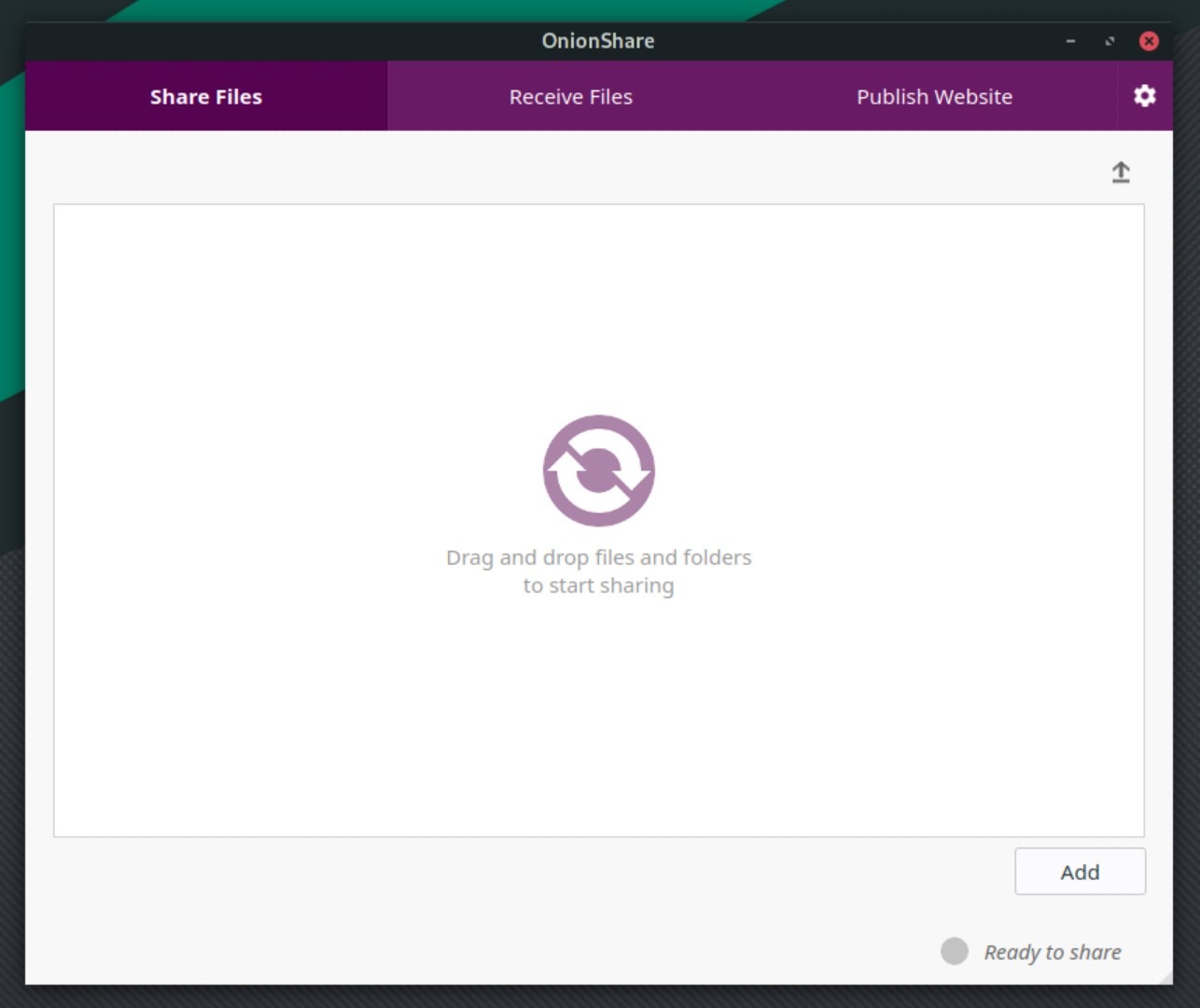The image size is (1200, 1008).
Task: Switch to the Receive Files tab
Action: (x=570, y=96)
